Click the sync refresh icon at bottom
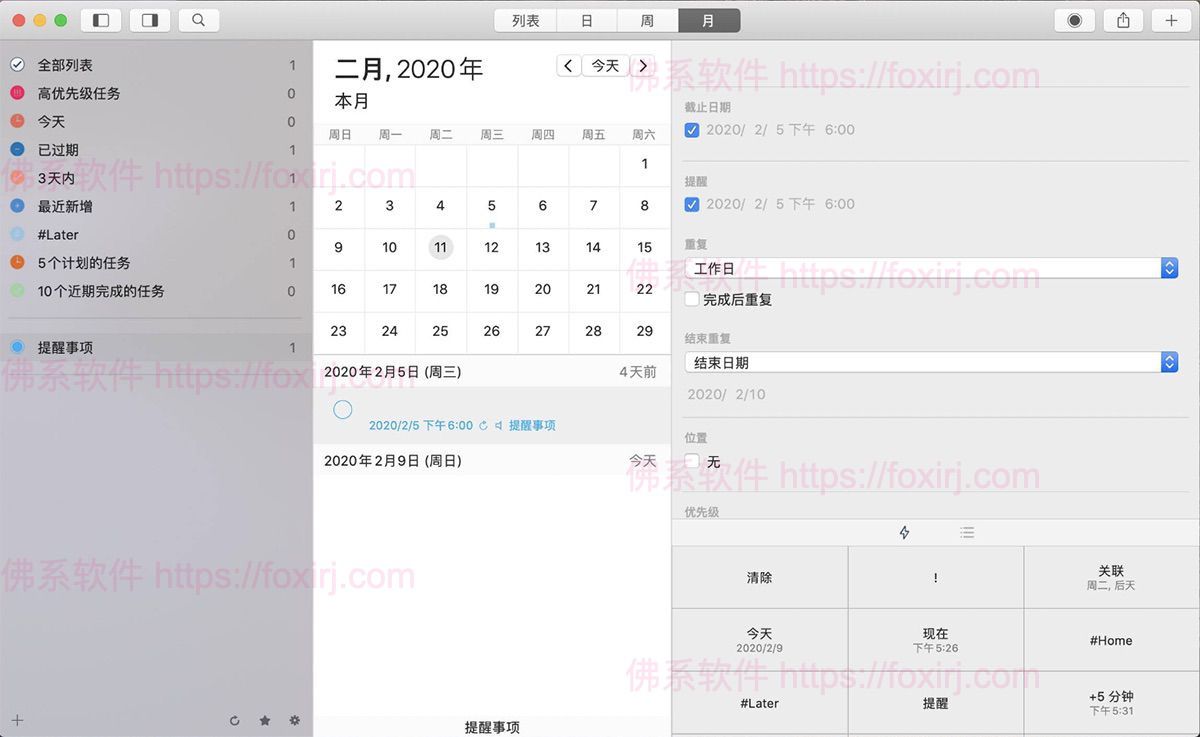Screen dimensions: 1200x737 [x=235, y=720]
